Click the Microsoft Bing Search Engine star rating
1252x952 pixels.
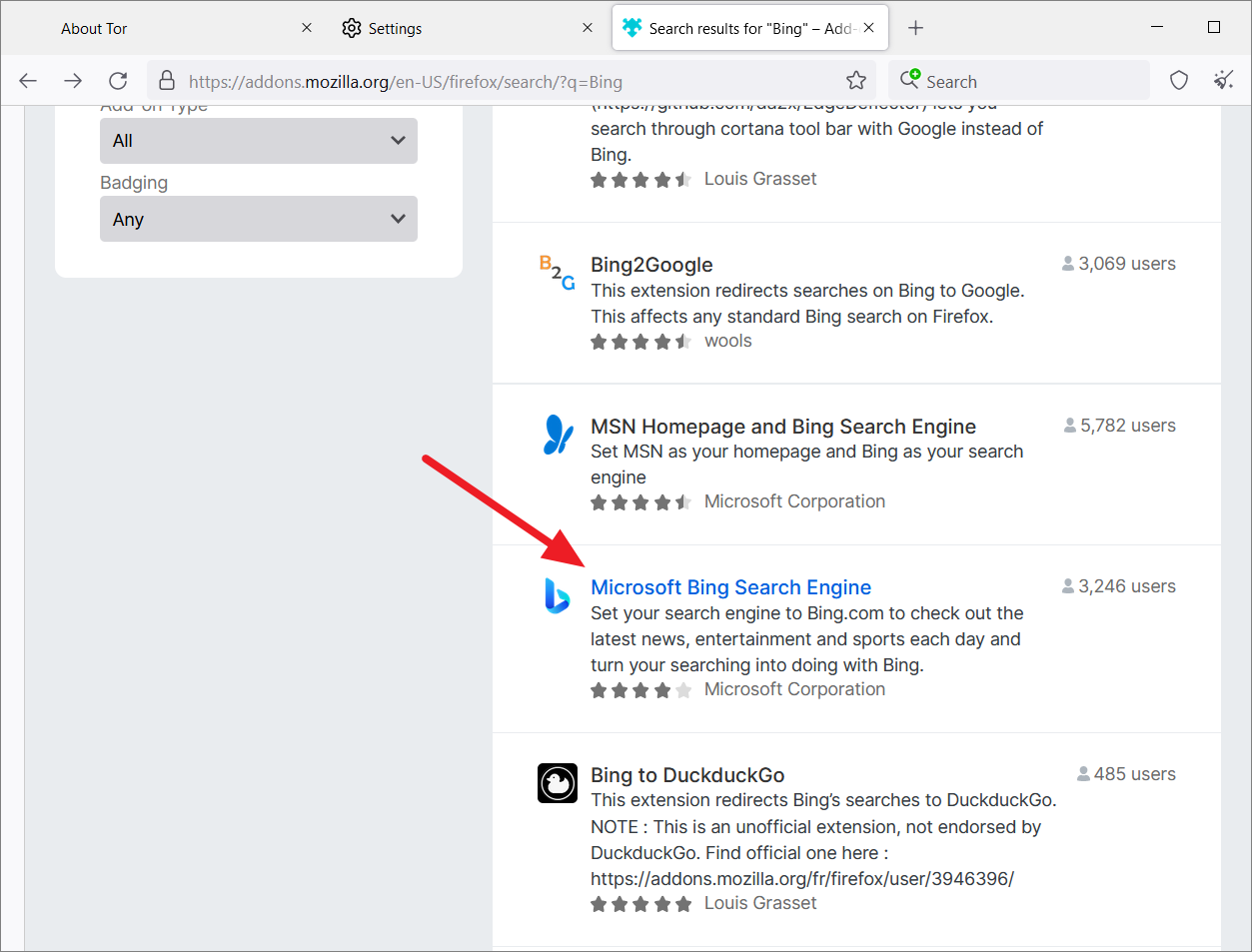coord(640,690)
